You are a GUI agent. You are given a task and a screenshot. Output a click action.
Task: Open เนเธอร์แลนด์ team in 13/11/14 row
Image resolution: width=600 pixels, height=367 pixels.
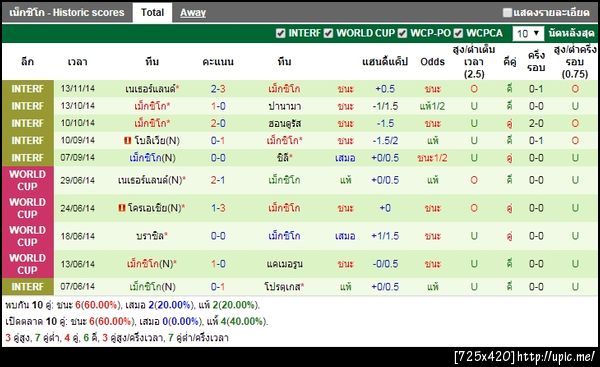(x=152, y=89)
